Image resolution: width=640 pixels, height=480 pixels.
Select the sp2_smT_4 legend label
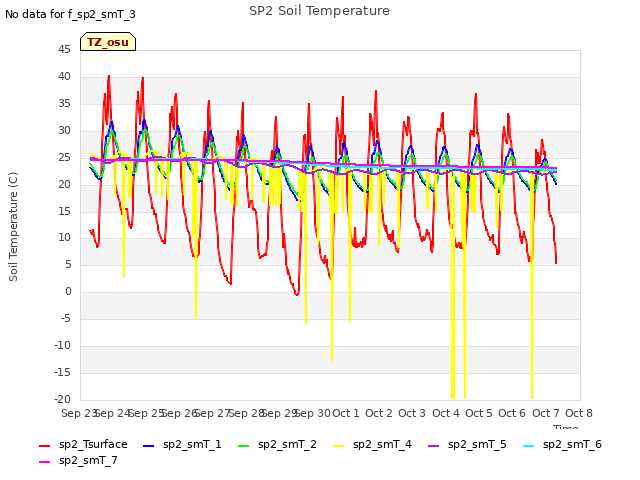click(x=382, y=444)
